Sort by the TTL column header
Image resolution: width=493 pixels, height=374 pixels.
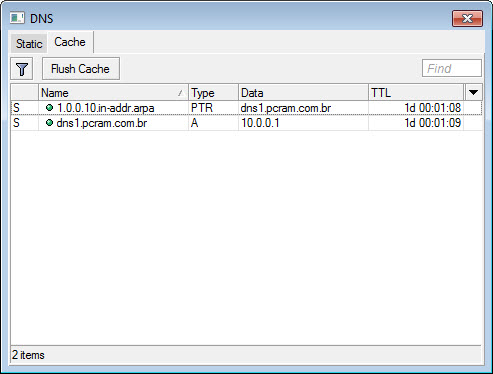416,93
